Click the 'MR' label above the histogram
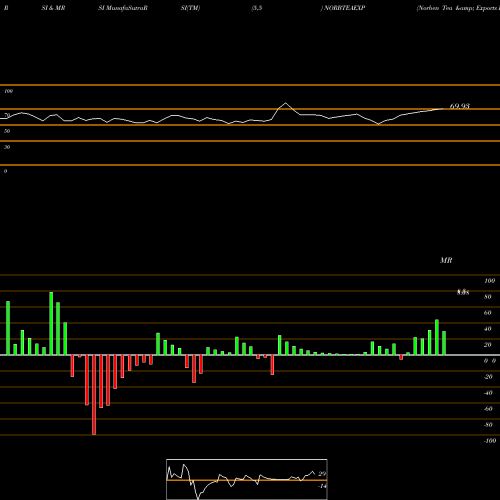This screenshot has height=500, width=500. pos(446,260)
